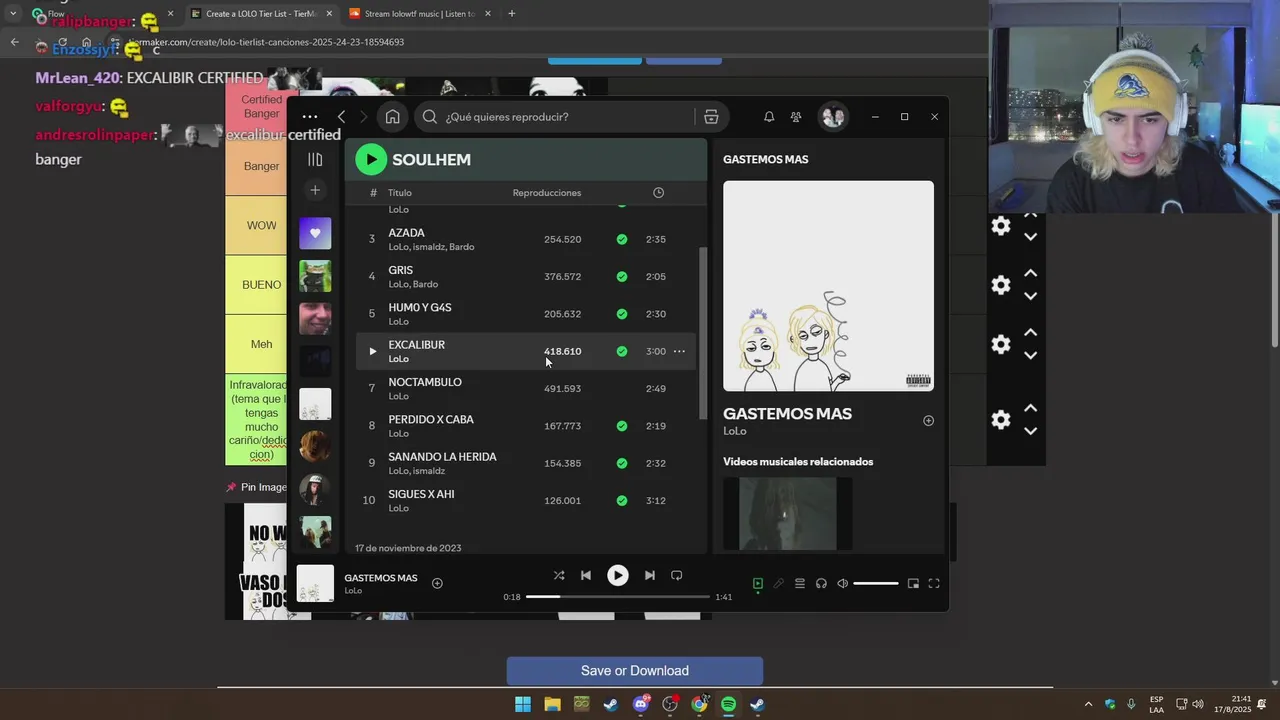Viewport: 1280px width, 720px height.
Task: Toggle saved checkmark for GRIS
Action: (622, 276)
